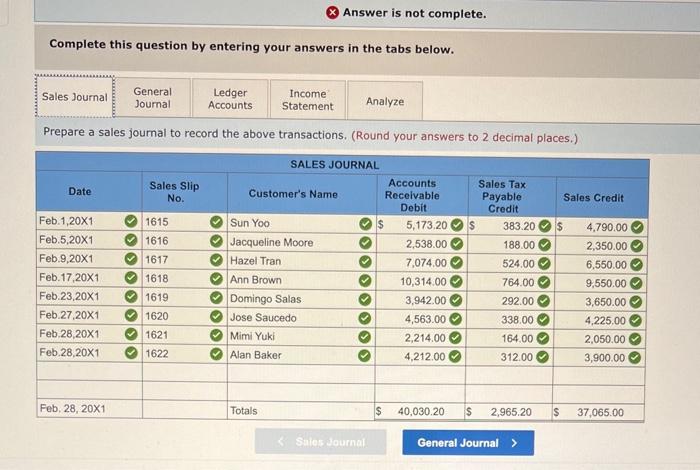Screen dimensions: 700x470
Task: Open the Analyze tab
Action: [x=385, y=101]
